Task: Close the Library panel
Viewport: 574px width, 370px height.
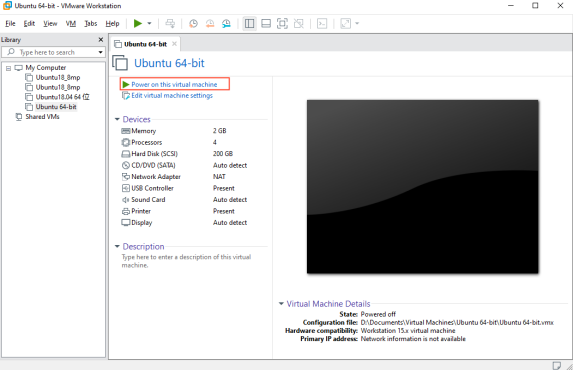Action: click(101, 40)
